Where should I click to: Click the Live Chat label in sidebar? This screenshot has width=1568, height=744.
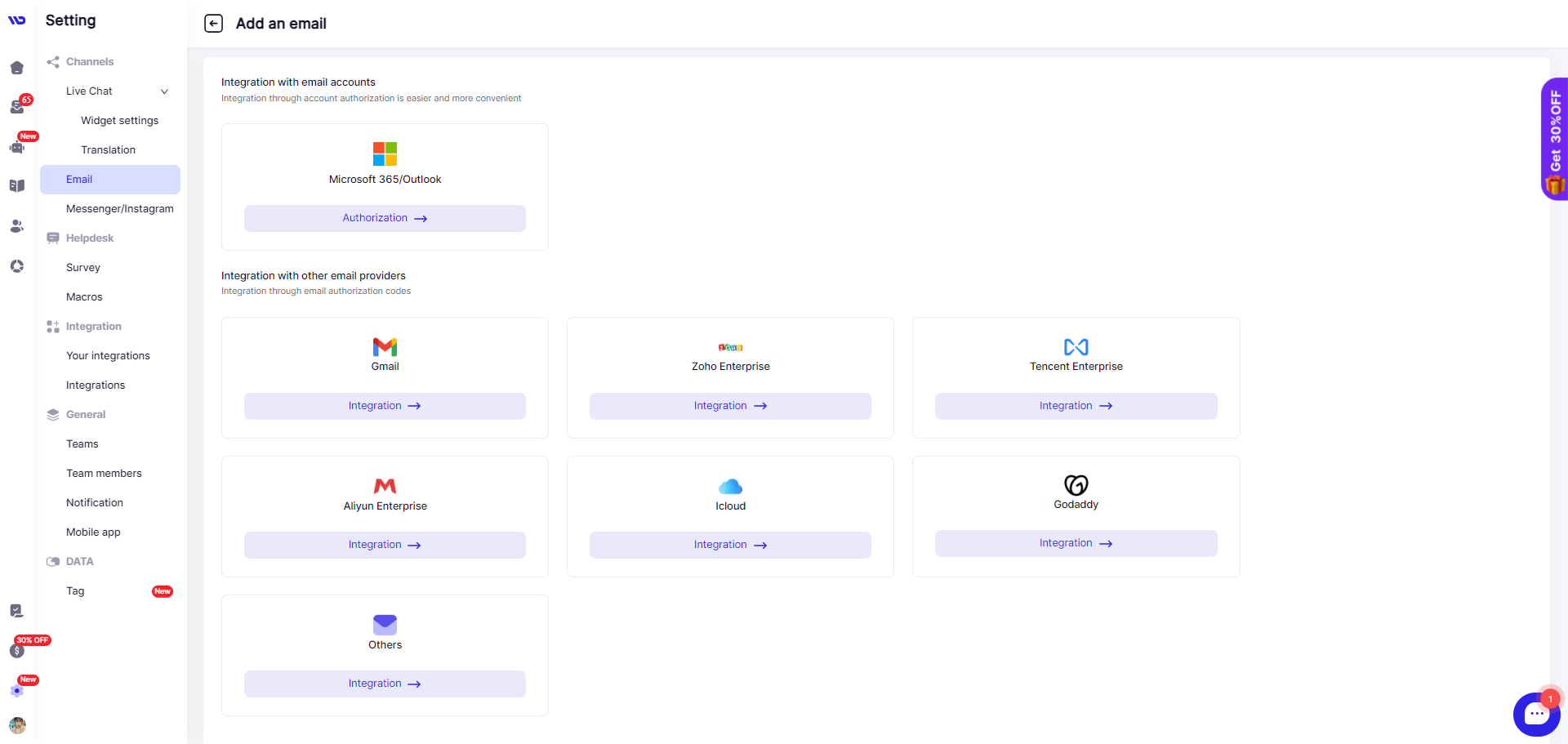coord(89,91)
